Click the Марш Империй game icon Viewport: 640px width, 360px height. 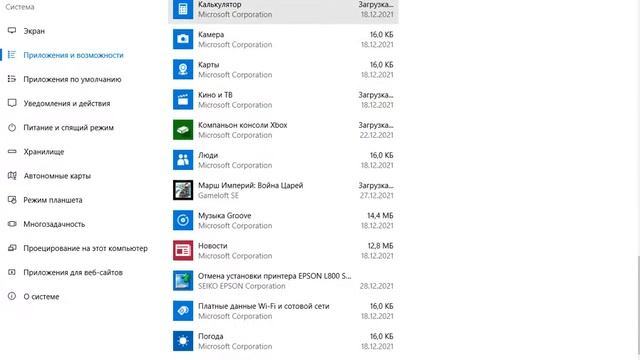pyautogui.click(x=183, y=190)
